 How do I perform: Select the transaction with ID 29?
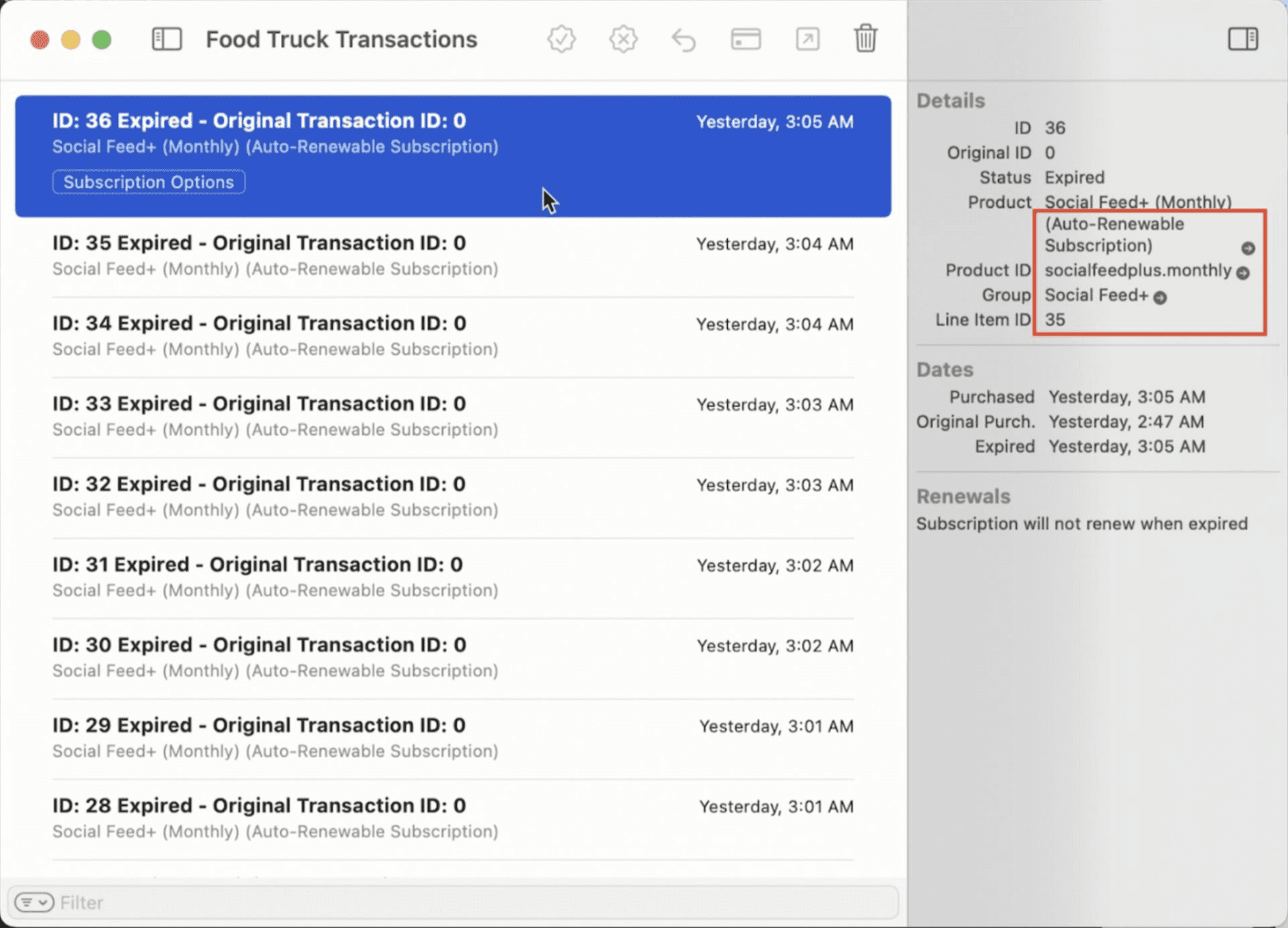449,738
